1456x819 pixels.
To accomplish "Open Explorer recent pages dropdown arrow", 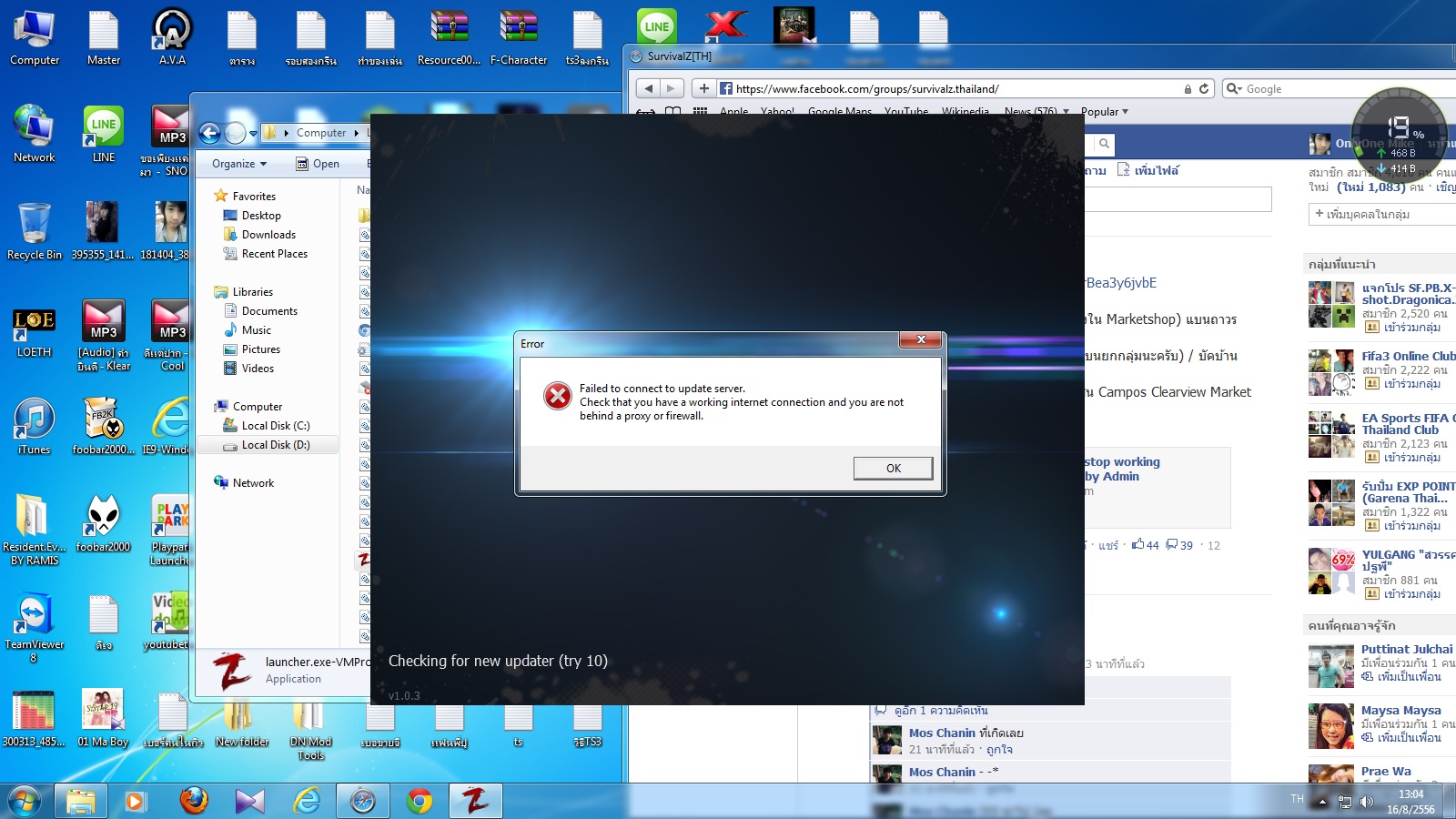I will (x=253, y=134).
